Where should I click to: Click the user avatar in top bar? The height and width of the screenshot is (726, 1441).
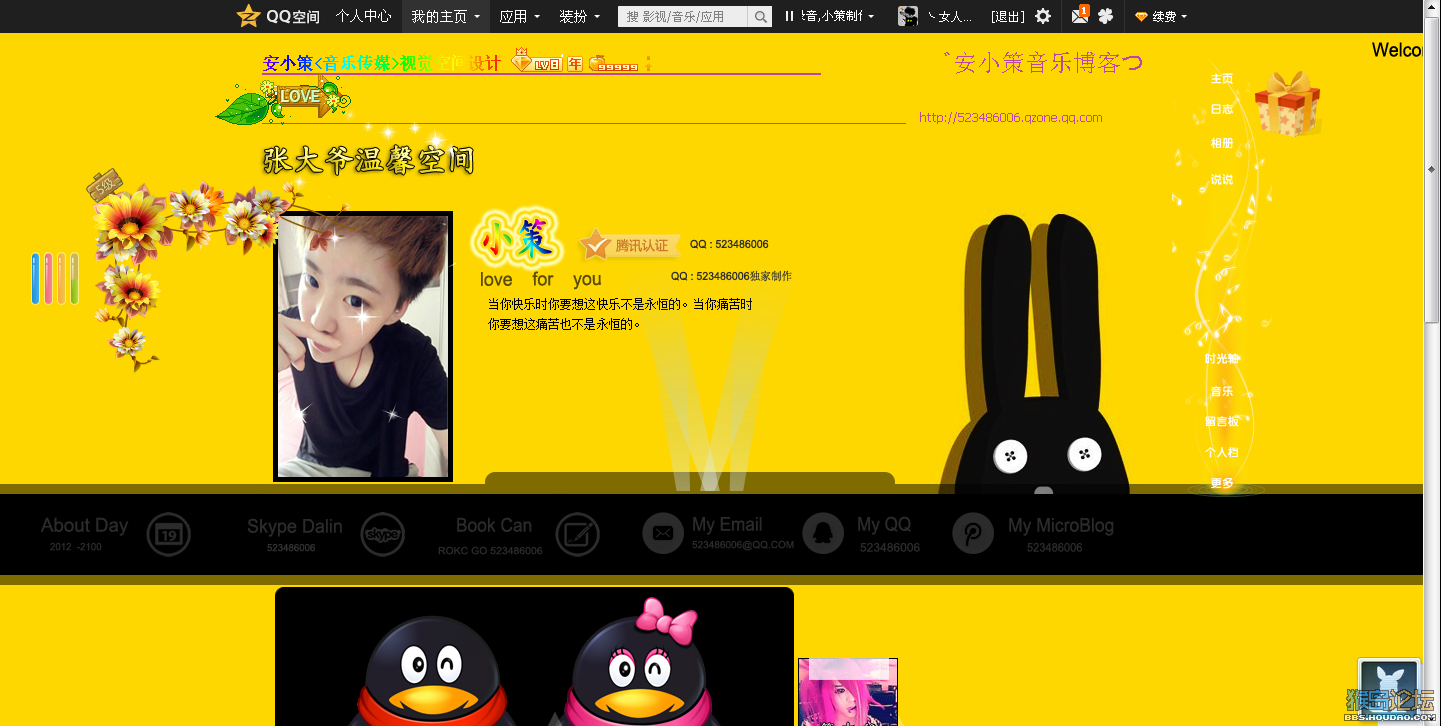pos(908,16)
